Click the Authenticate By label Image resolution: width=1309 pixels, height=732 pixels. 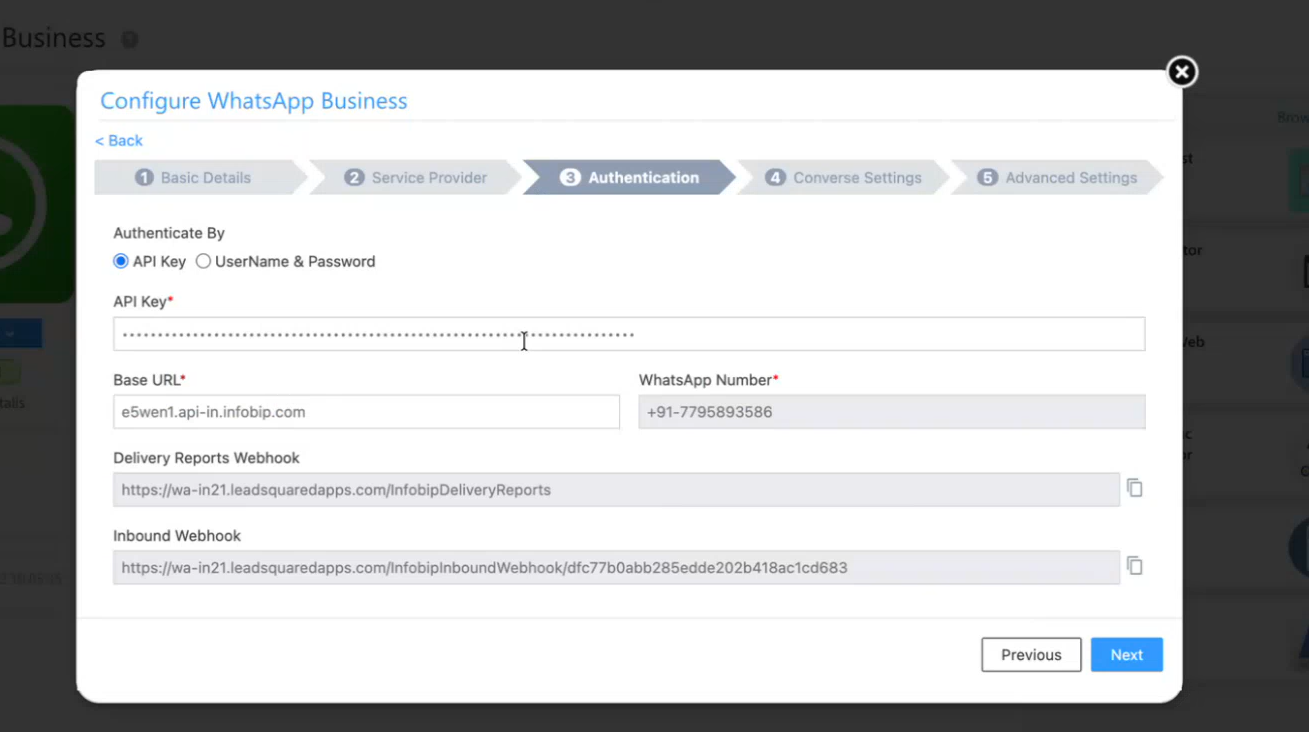(169, 233)
